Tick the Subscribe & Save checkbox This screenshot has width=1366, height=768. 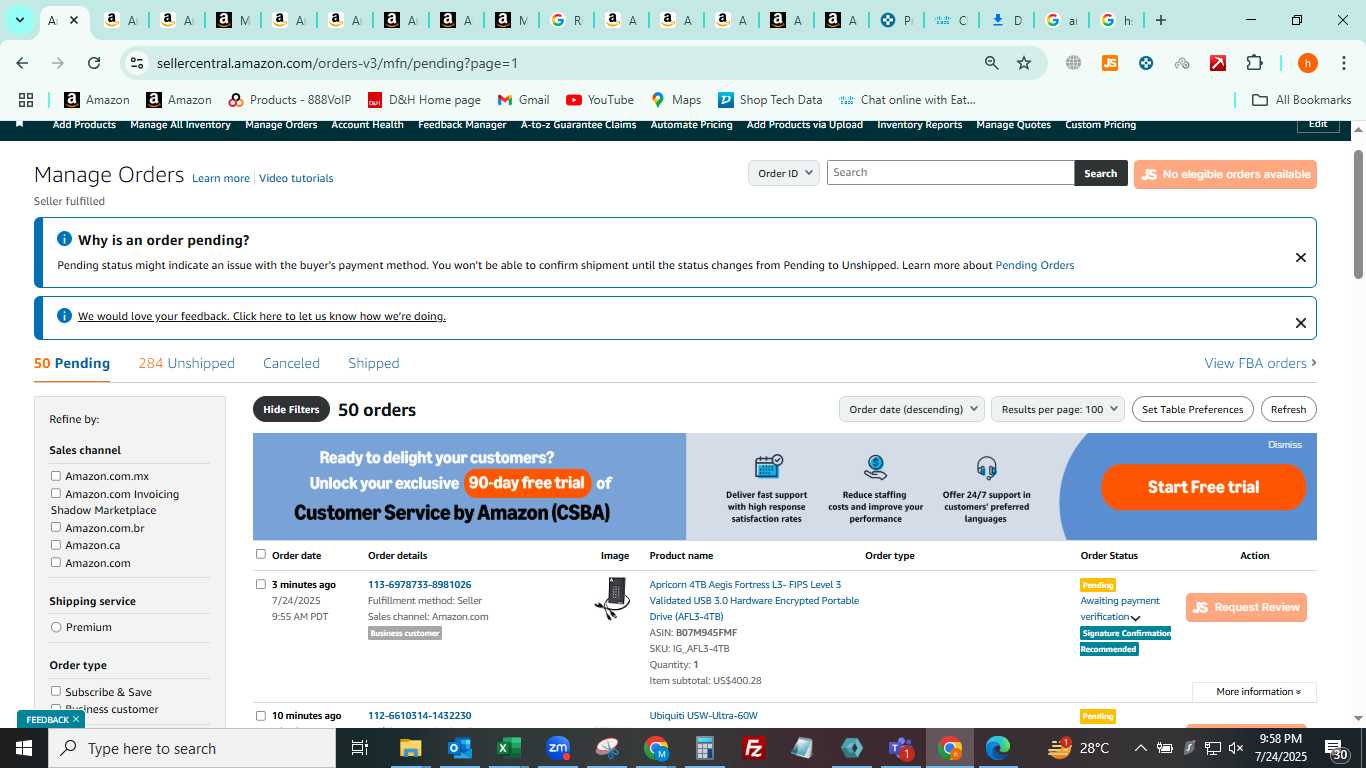coord(56,691)
